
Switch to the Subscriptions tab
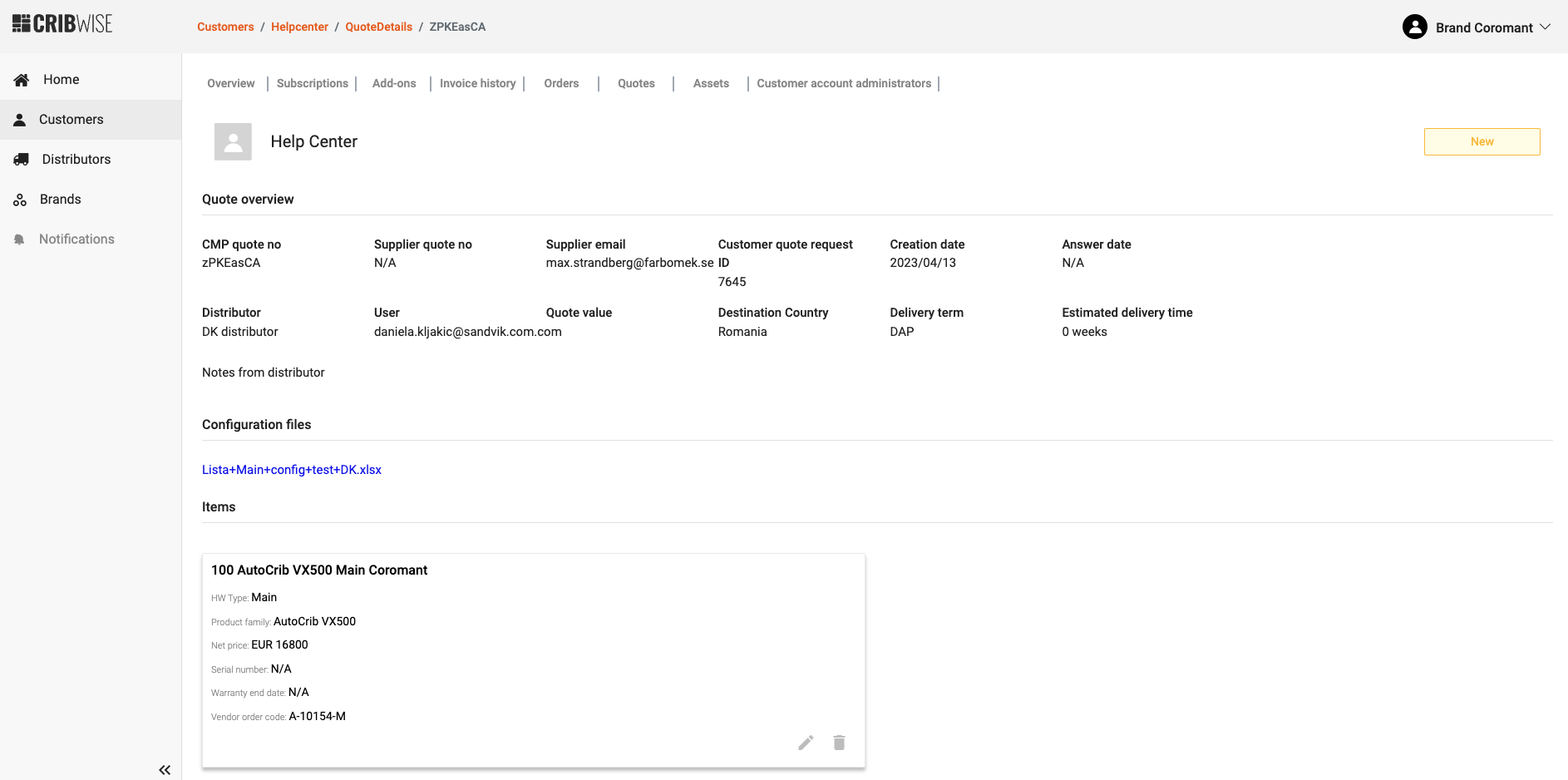[313, 83]
